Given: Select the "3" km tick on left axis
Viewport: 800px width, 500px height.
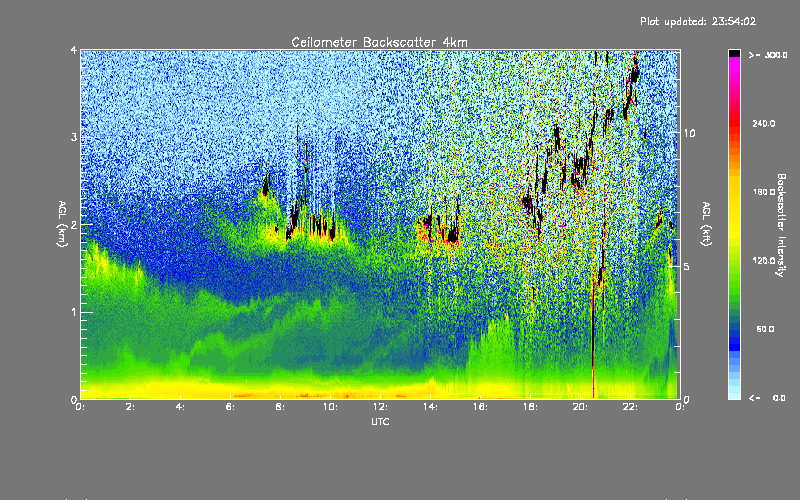Looking at the screenshot, I should (74, 137).
